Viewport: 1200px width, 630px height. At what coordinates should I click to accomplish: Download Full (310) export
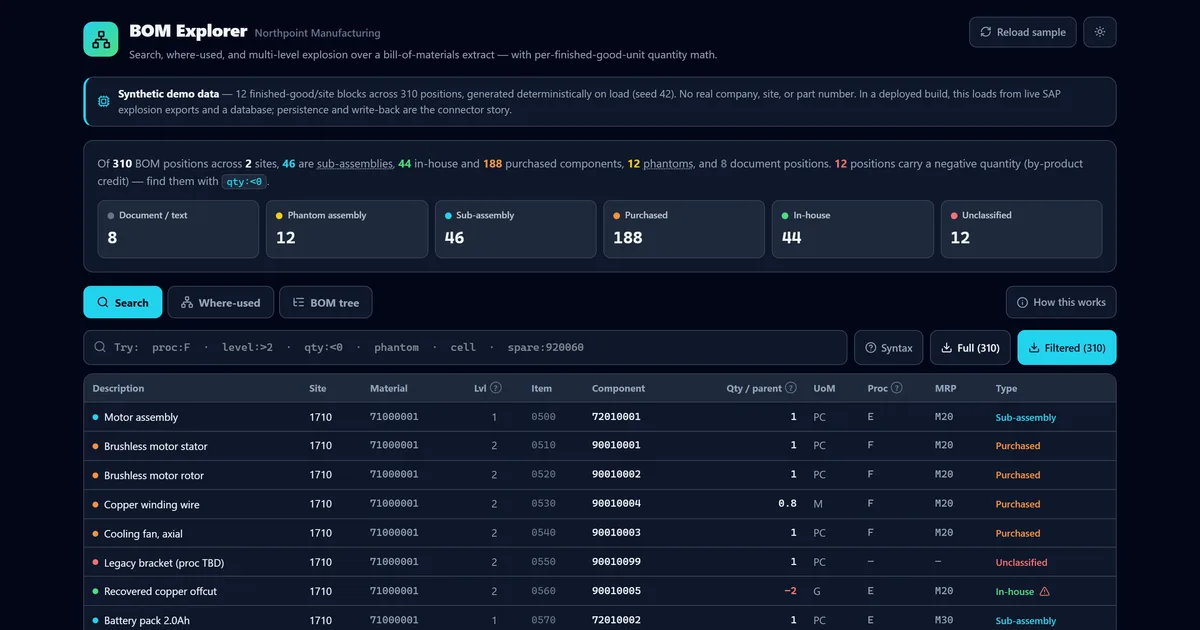[970, 348]
